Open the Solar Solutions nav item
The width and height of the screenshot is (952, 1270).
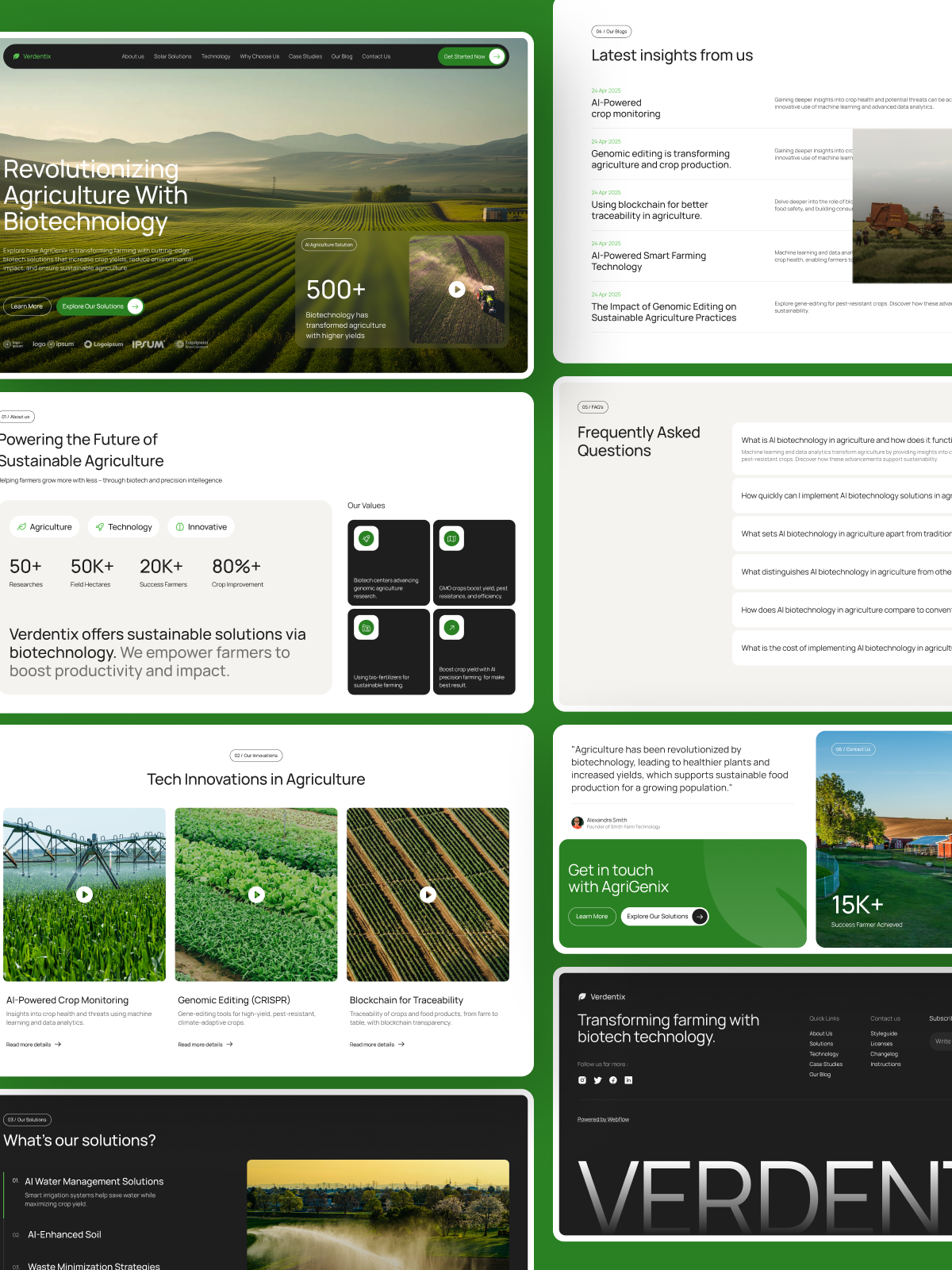pos(173,56)
